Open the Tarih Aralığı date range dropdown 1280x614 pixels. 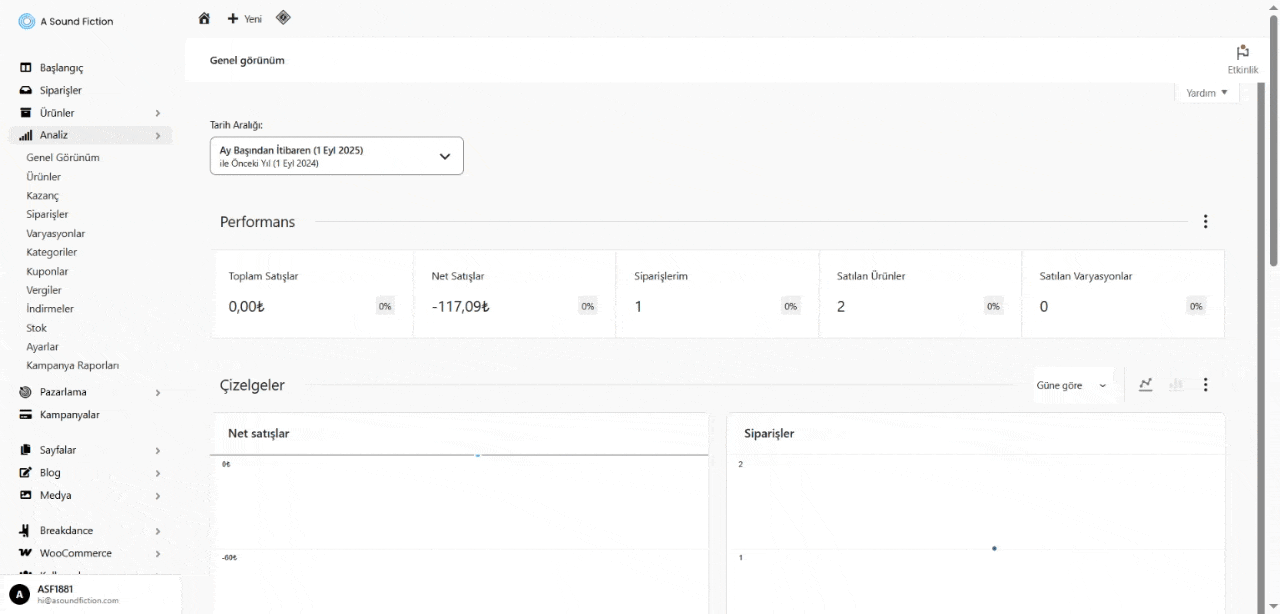click(336, 156)
